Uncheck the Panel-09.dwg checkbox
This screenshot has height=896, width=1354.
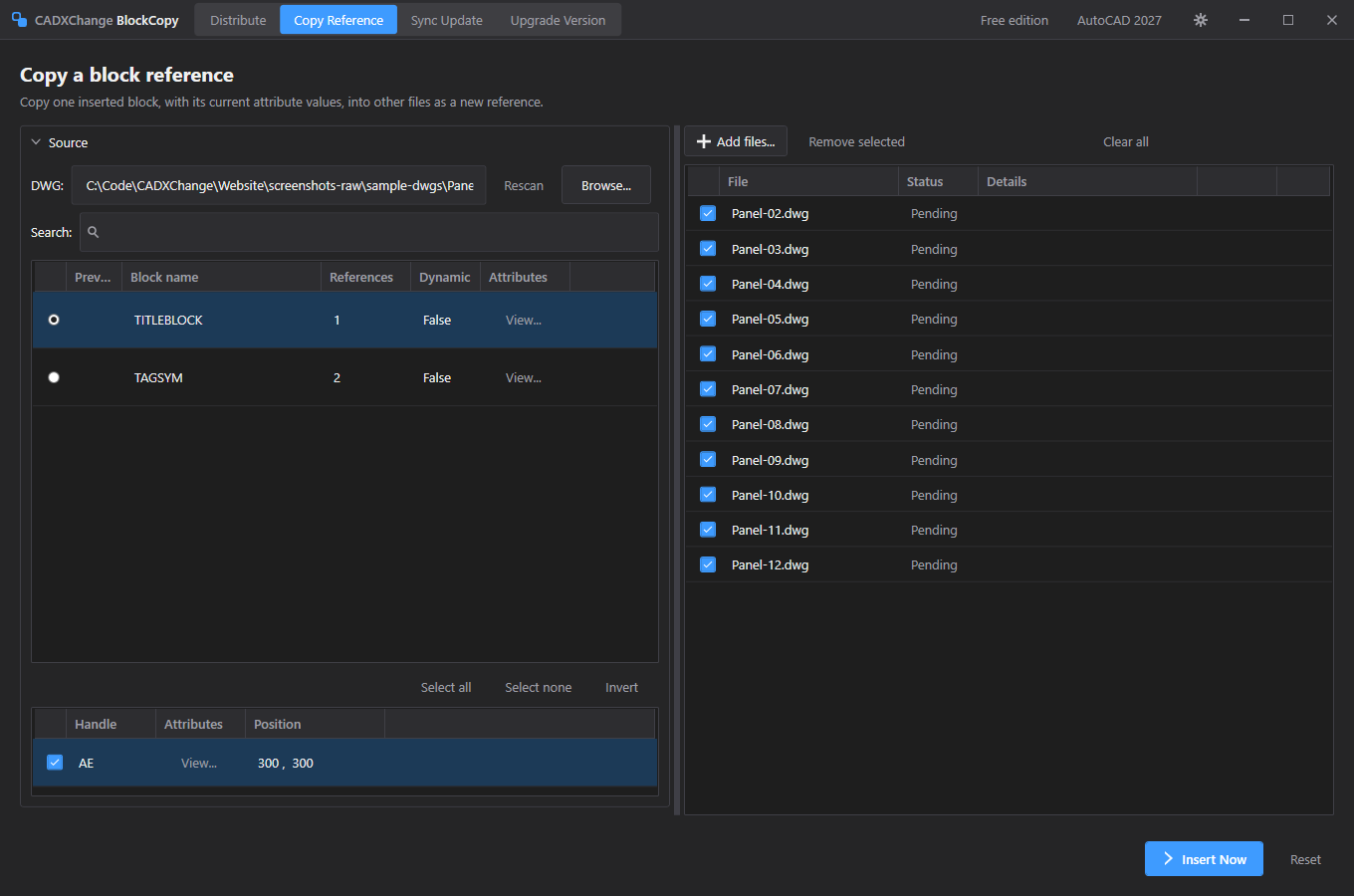(x=708, y=460)
